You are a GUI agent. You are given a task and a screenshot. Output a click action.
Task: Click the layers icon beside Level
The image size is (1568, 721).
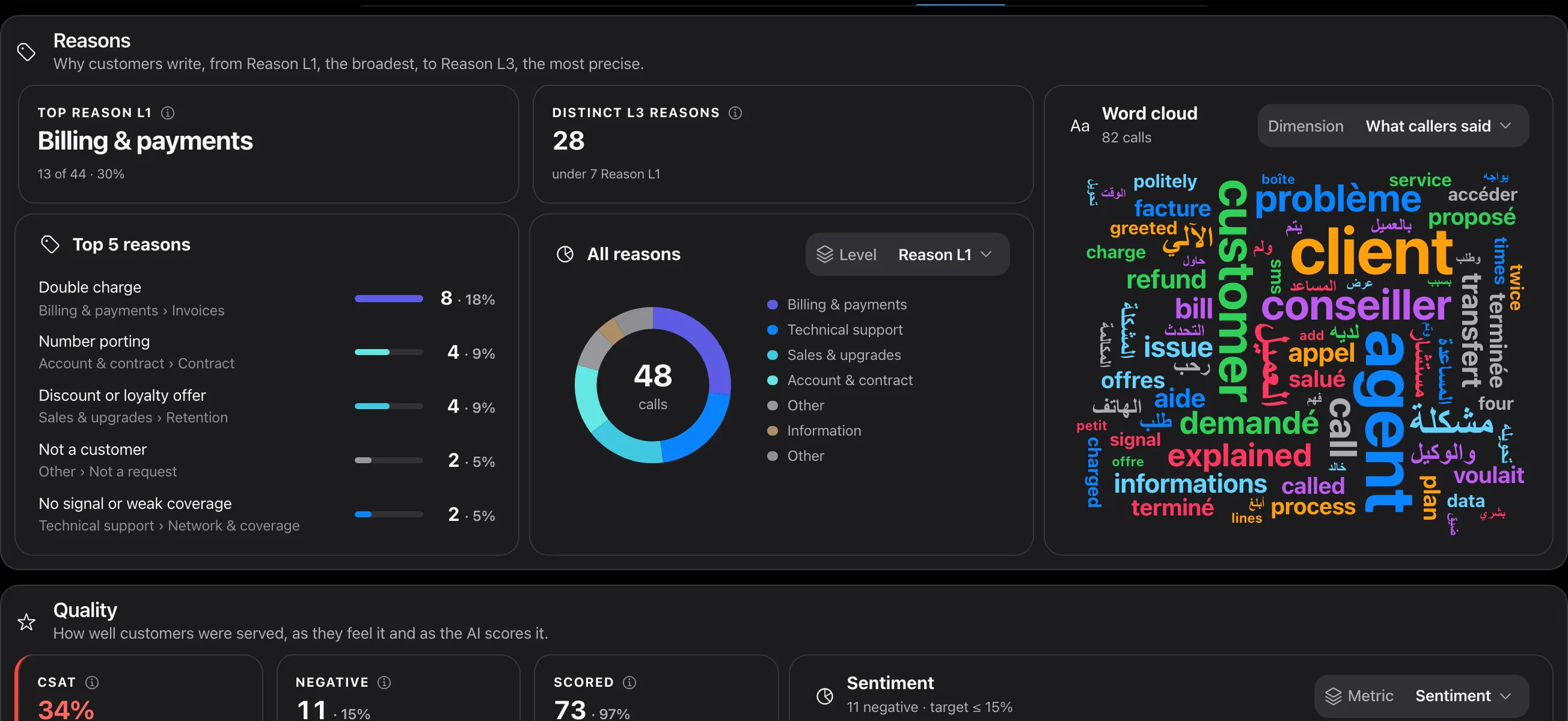(825, 254)
